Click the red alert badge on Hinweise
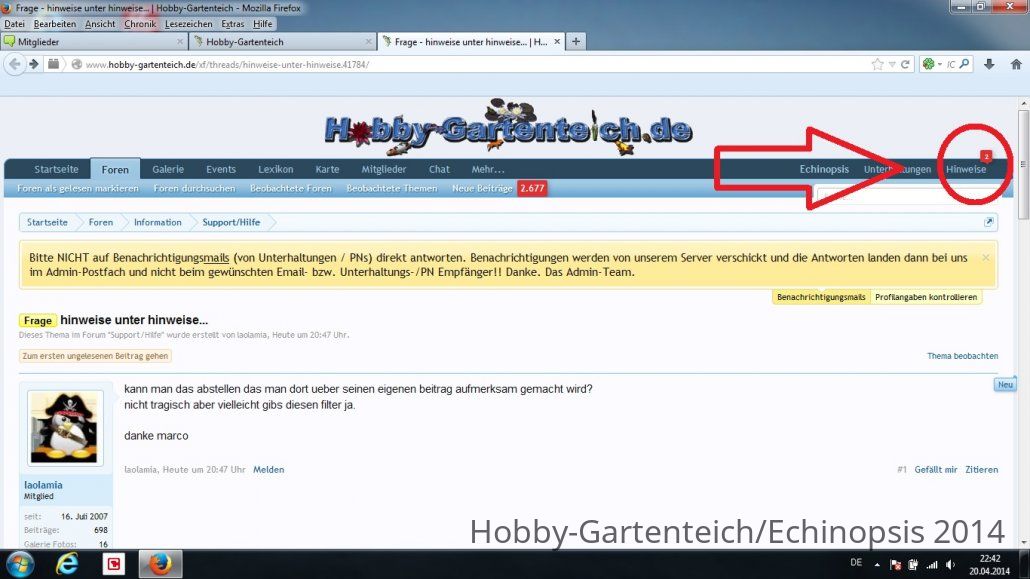This screenshot has width=1030, height=579. pos(986,156)
